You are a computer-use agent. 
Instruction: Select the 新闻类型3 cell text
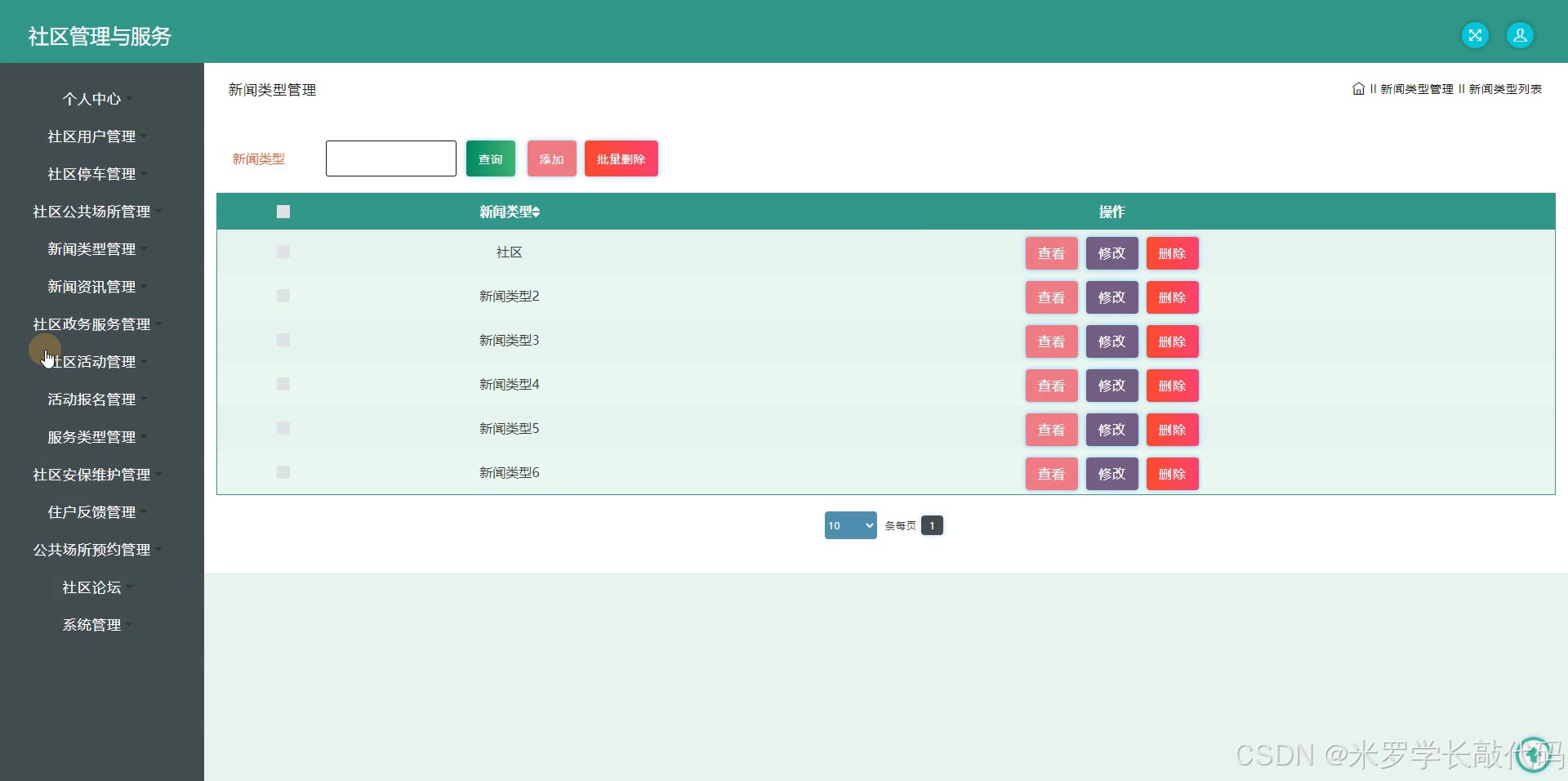coord(509,340)
